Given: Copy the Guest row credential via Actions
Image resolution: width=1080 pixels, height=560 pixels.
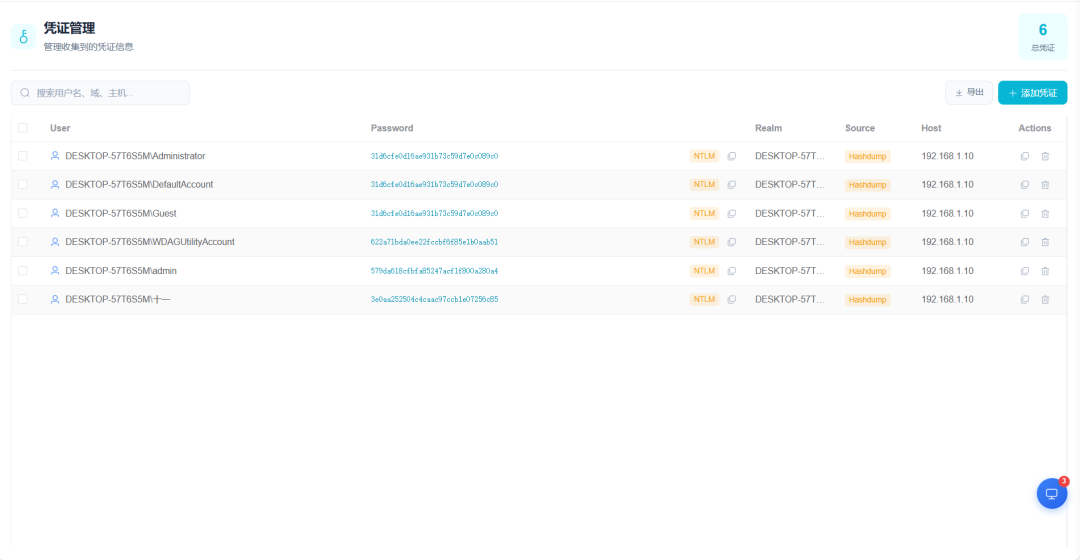Looking at the screenshot, I should click(1025, 214).
